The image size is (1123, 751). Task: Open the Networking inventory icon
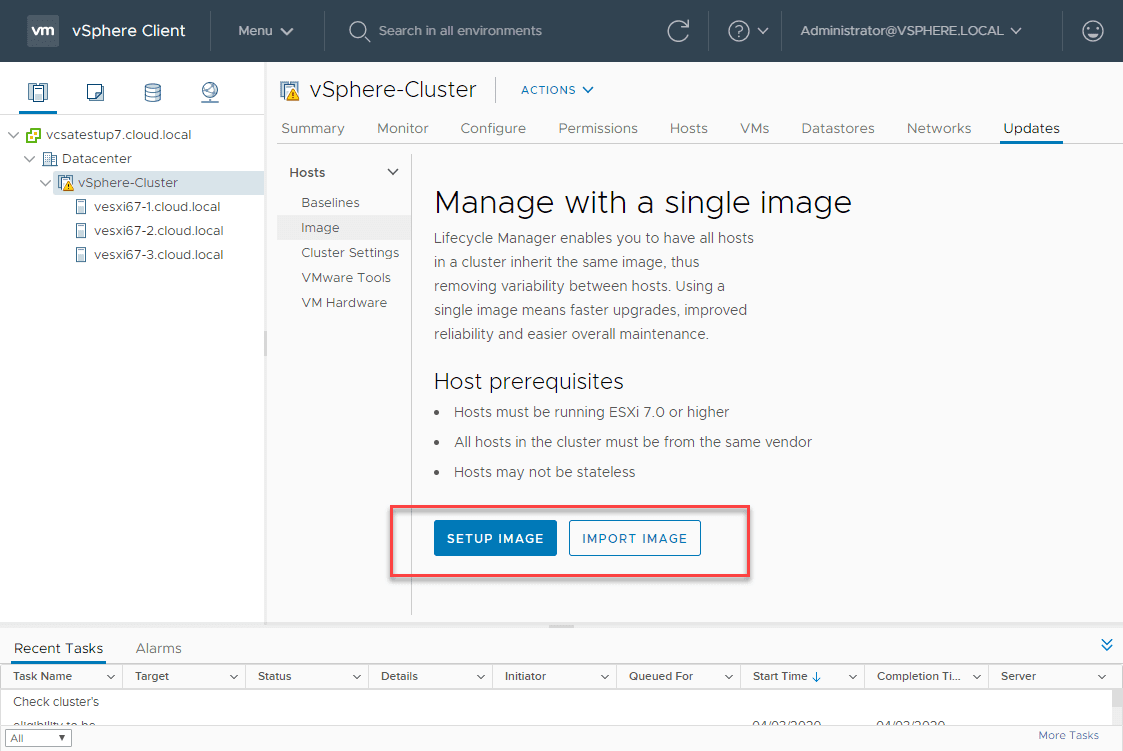[210, 92]
